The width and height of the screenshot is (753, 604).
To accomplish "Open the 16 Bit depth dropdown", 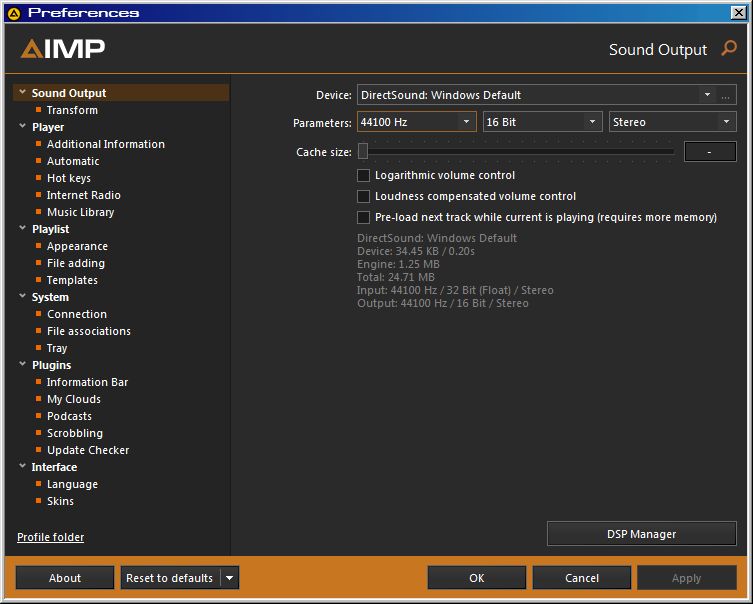I will click(x=592, y=122).
